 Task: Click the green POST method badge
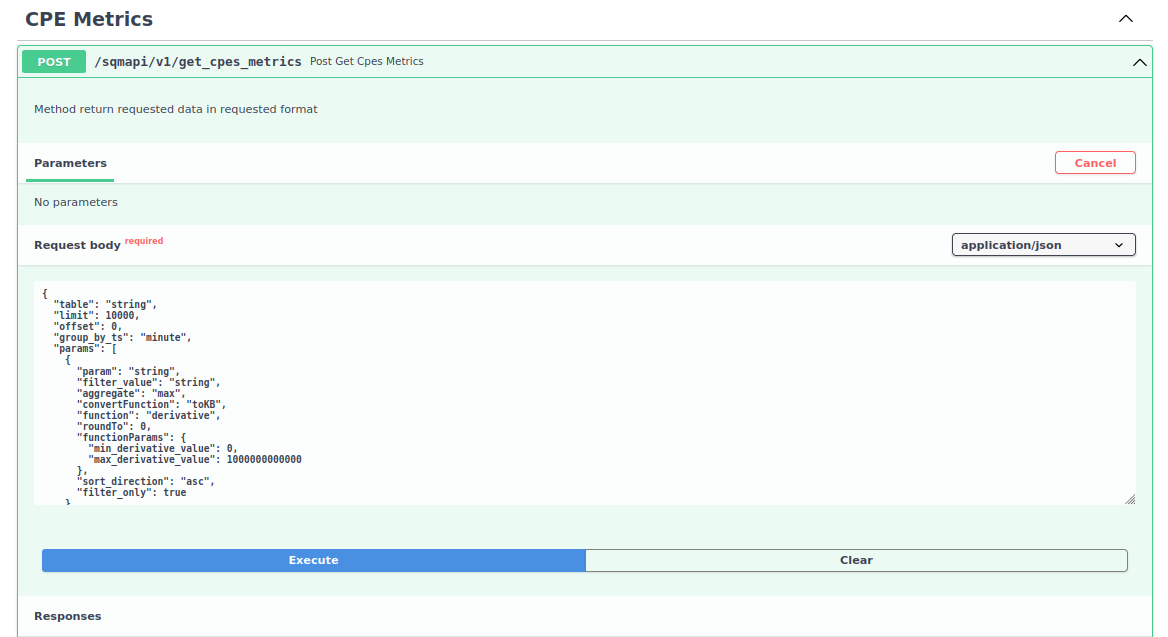click(x=54, y=62)
